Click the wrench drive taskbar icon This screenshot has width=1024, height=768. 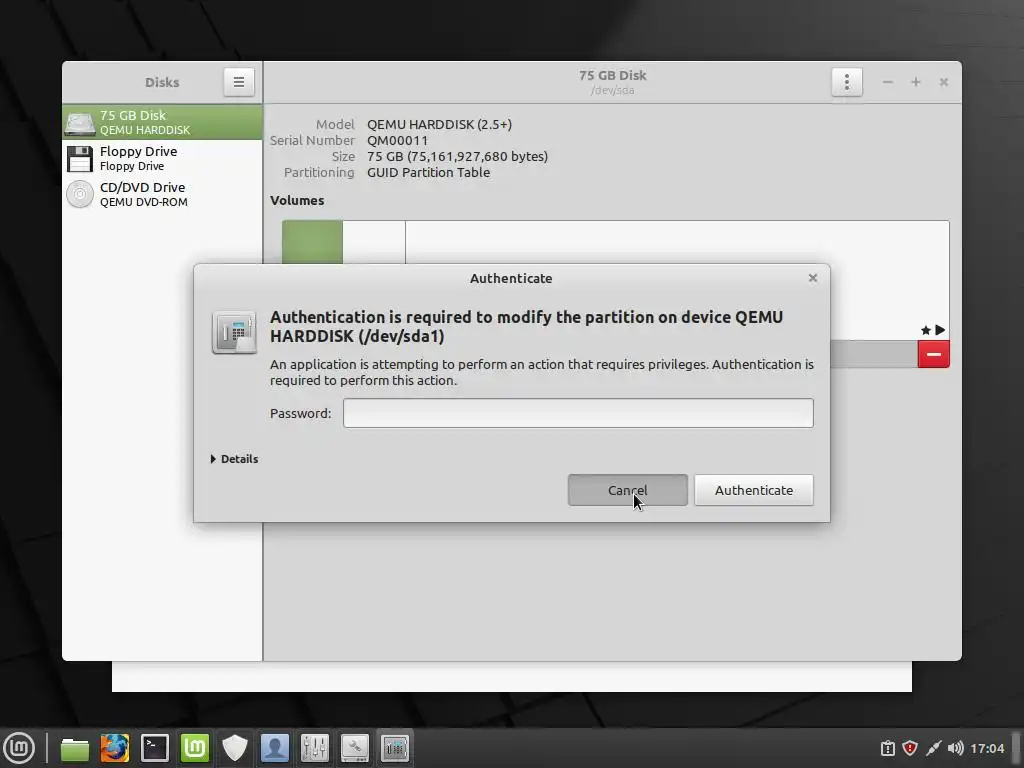[x=355, y=748]
